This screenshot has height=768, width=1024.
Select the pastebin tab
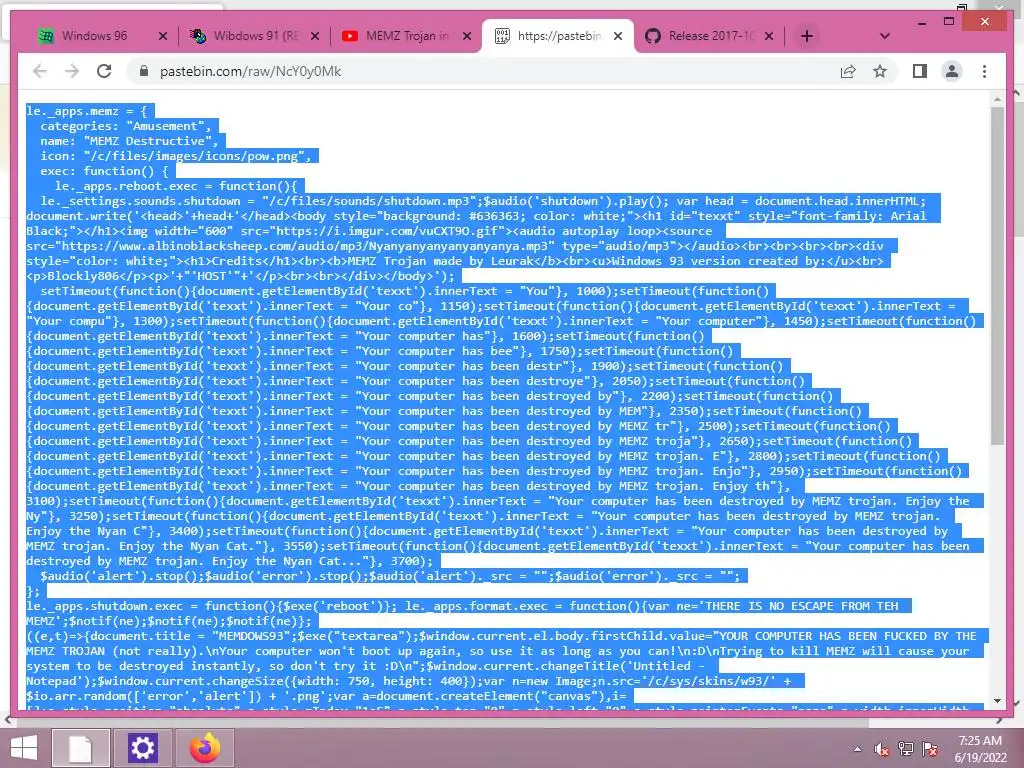click(558, 36)
